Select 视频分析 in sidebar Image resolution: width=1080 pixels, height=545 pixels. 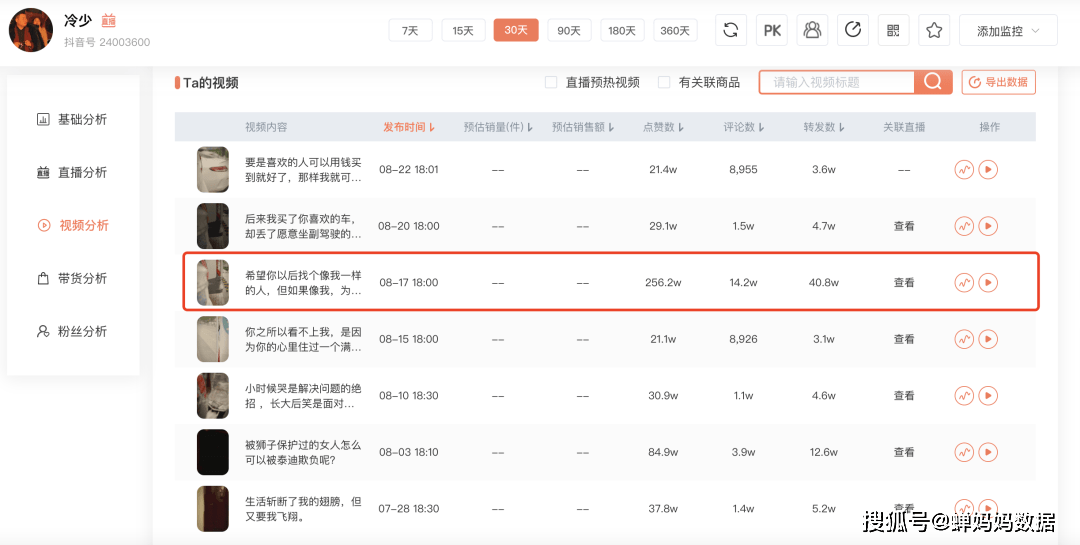pyautogui.click(x=72, y=225)
